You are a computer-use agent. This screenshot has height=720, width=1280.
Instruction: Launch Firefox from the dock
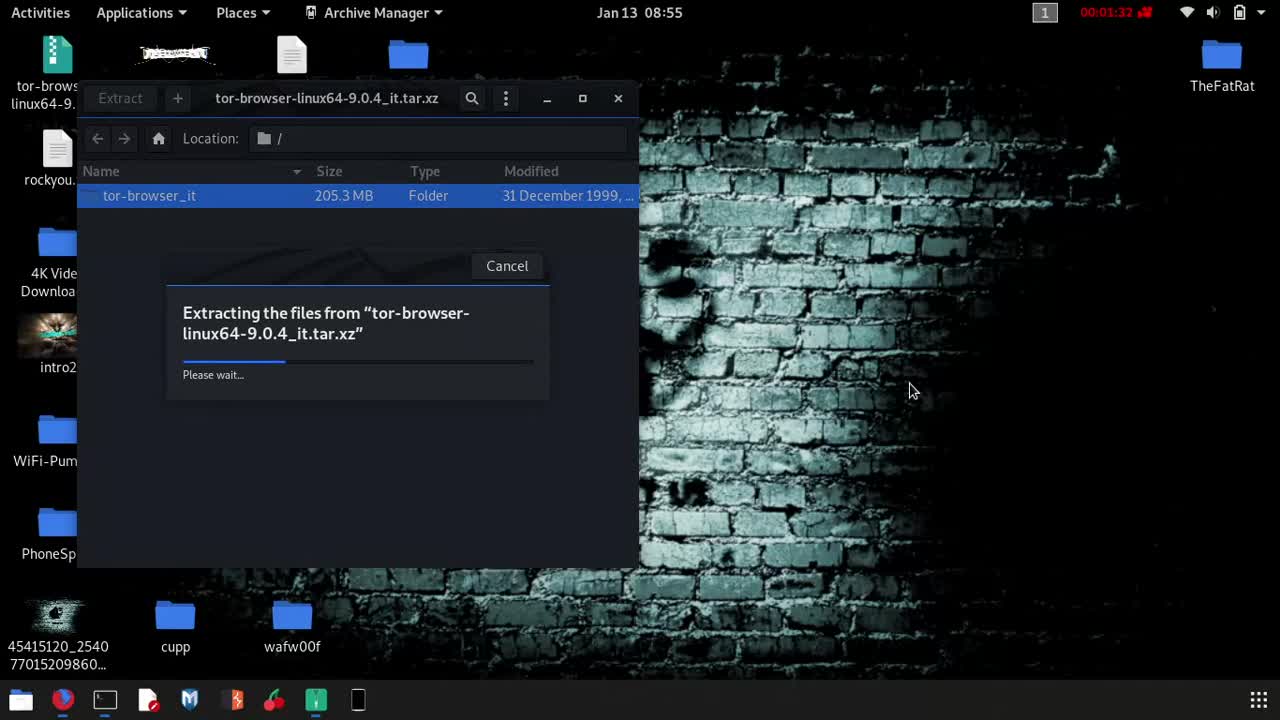pos(63,700)
